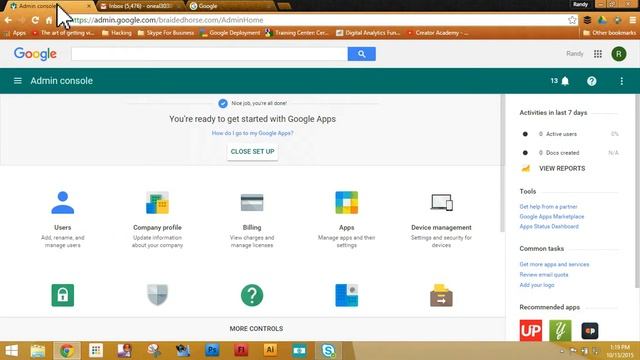The height and width of the screenshot is (360, 640).
Task: Click the browser home button
Action: click(49, 20)
